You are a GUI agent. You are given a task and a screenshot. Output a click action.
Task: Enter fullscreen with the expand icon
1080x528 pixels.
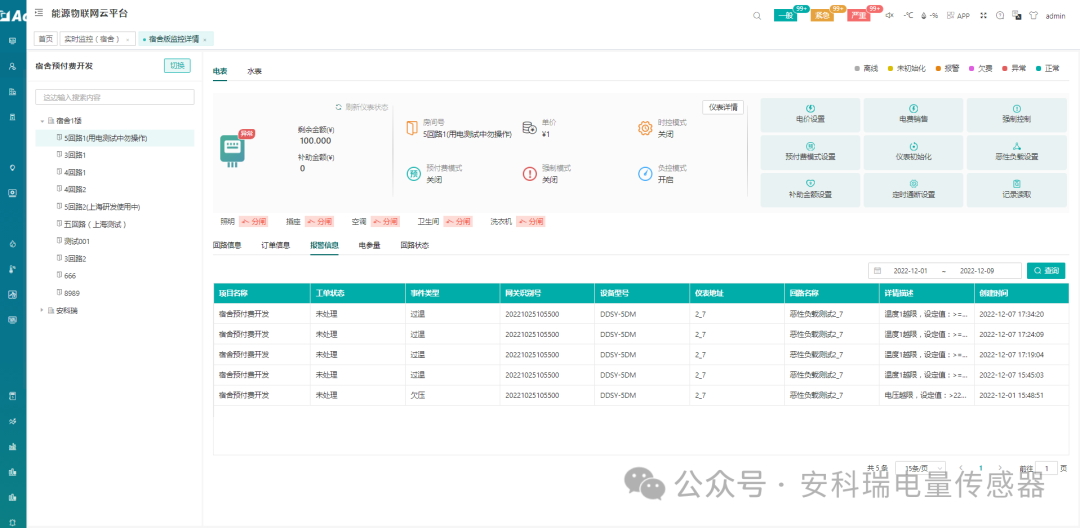(983, 15)
